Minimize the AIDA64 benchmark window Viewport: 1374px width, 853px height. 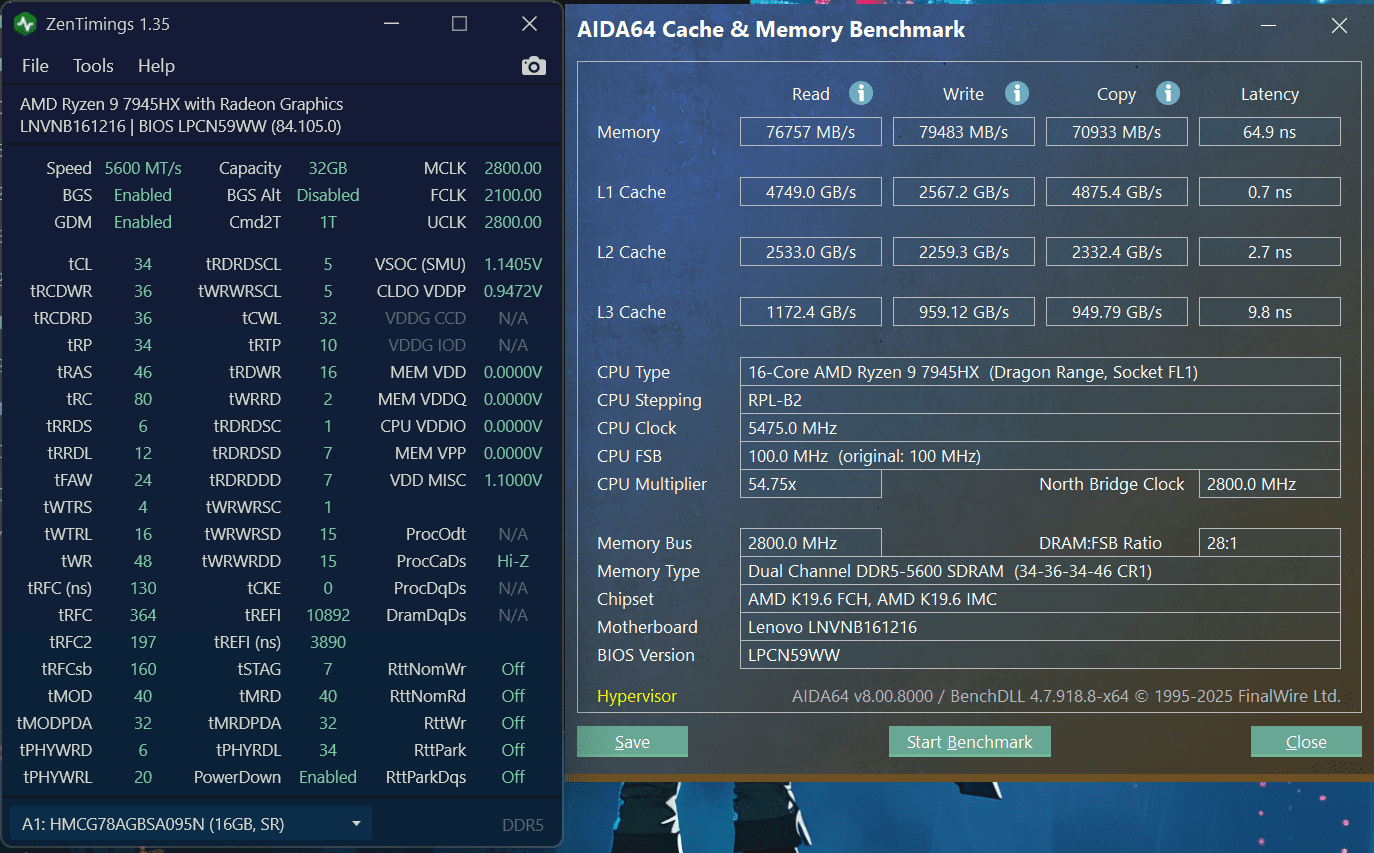pos(1269,27)
